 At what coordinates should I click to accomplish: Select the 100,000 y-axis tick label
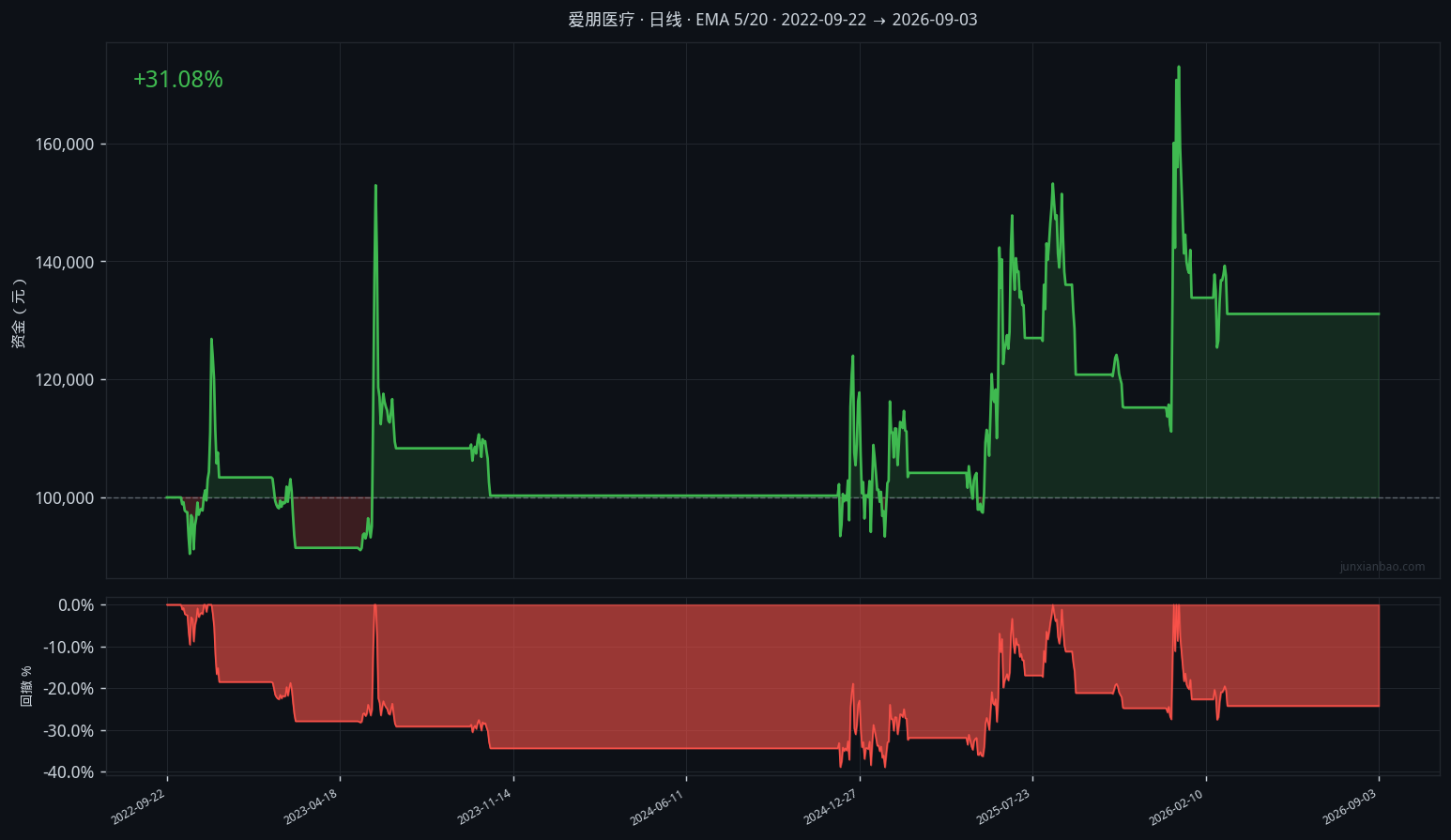click(65, 498)
